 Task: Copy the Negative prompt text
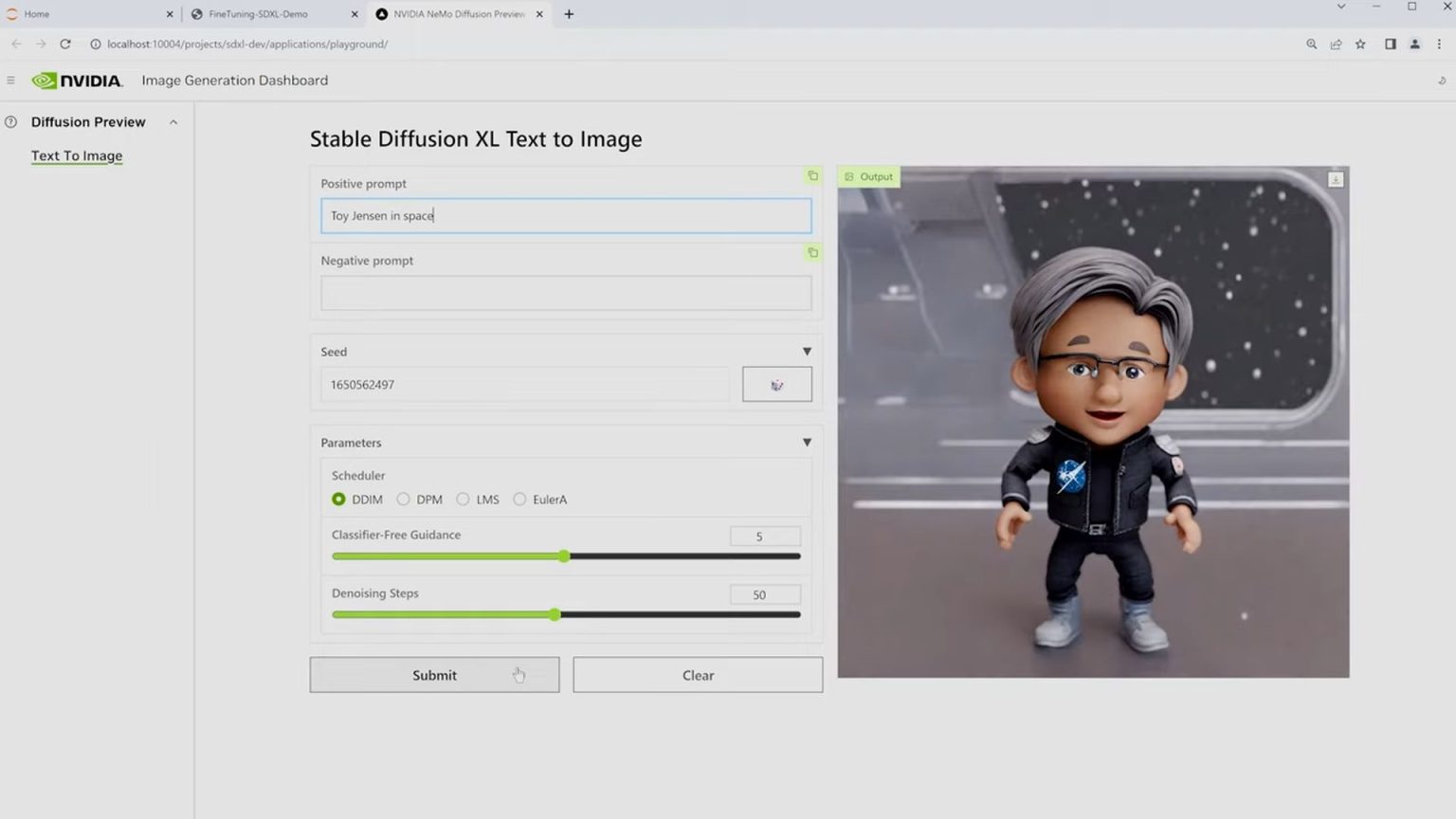click(x=811, y=252)
